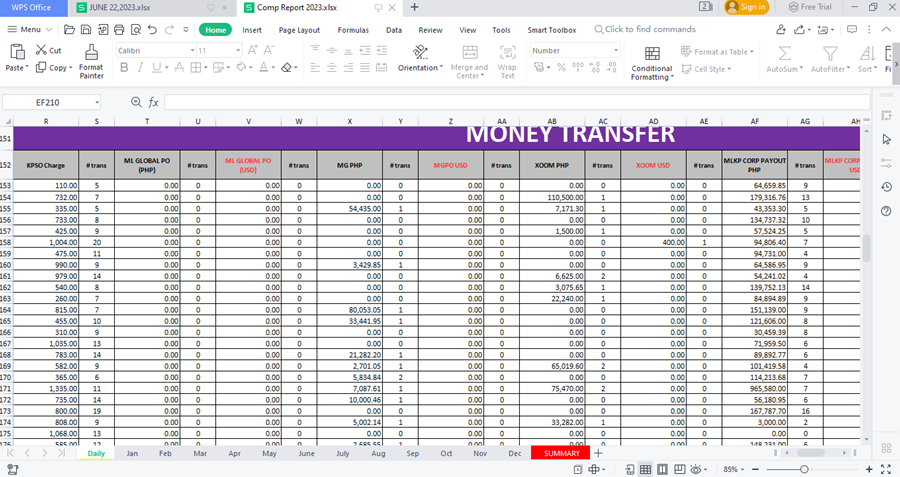
Task: Open Print Preview icon
Action: point(136,30)
